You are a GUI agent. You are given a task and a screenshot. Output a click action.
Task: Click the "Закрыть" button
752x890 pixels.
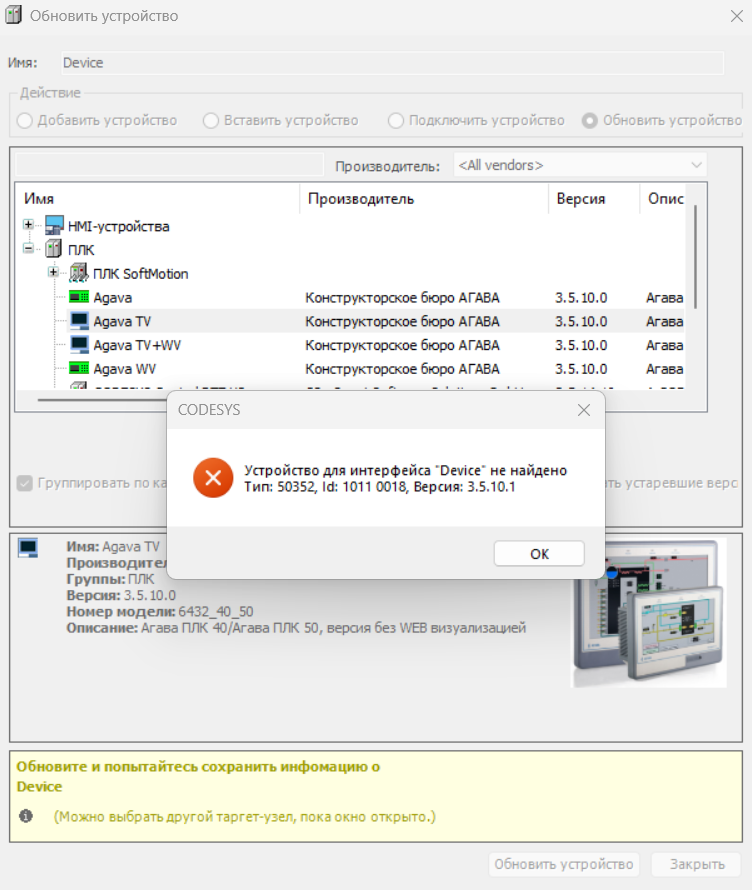click(696, 864)
